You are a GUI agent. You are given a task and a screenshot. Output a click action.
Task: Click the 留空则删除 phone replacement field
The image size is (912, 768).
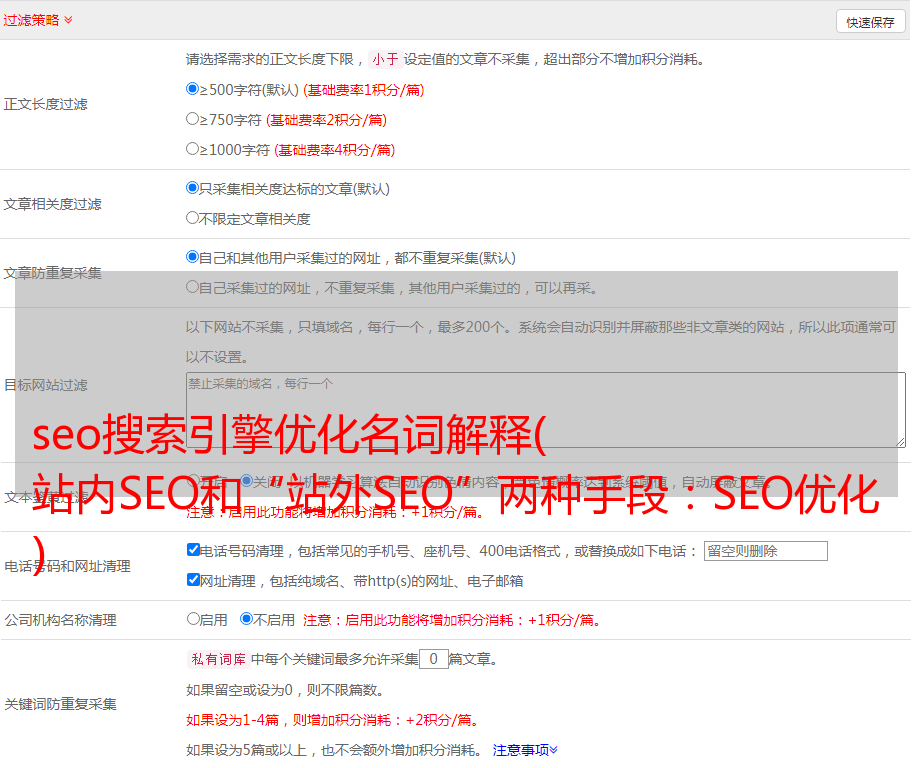[x=765, y=551]
